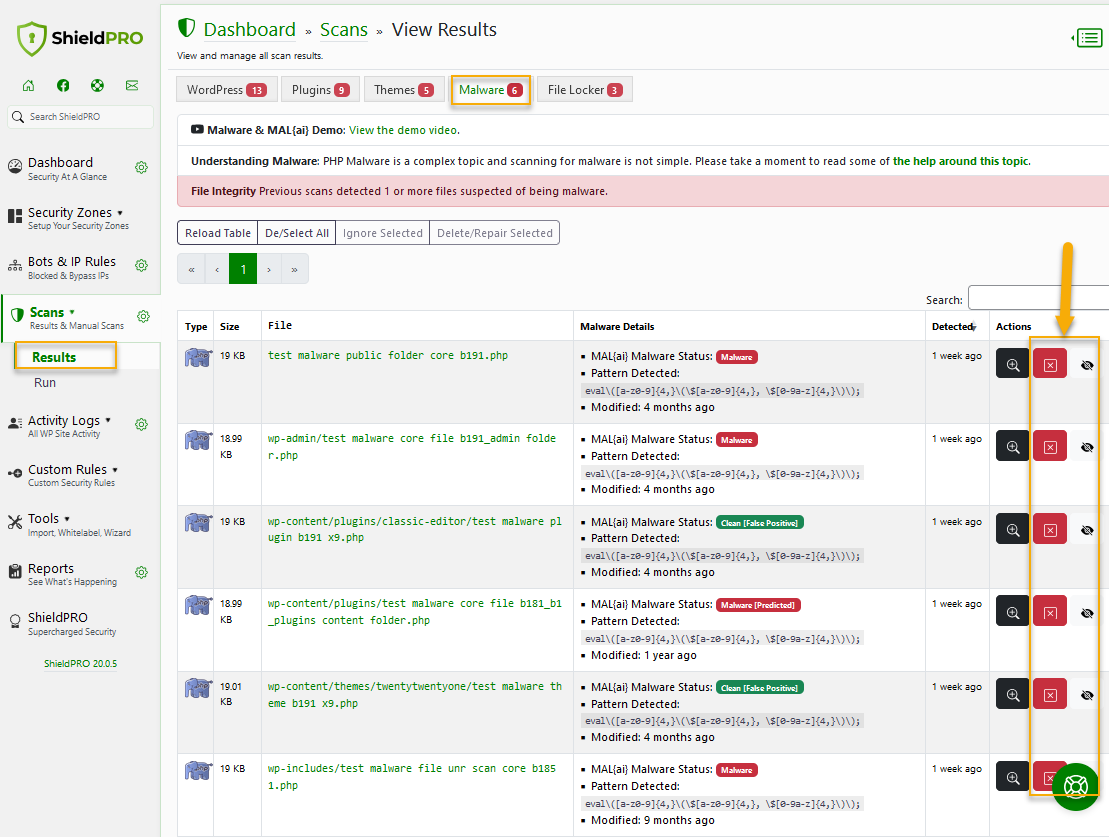Open Scans settings gear icon
This screenshot has width=1109, height=837.
click(x=143, y=316)
